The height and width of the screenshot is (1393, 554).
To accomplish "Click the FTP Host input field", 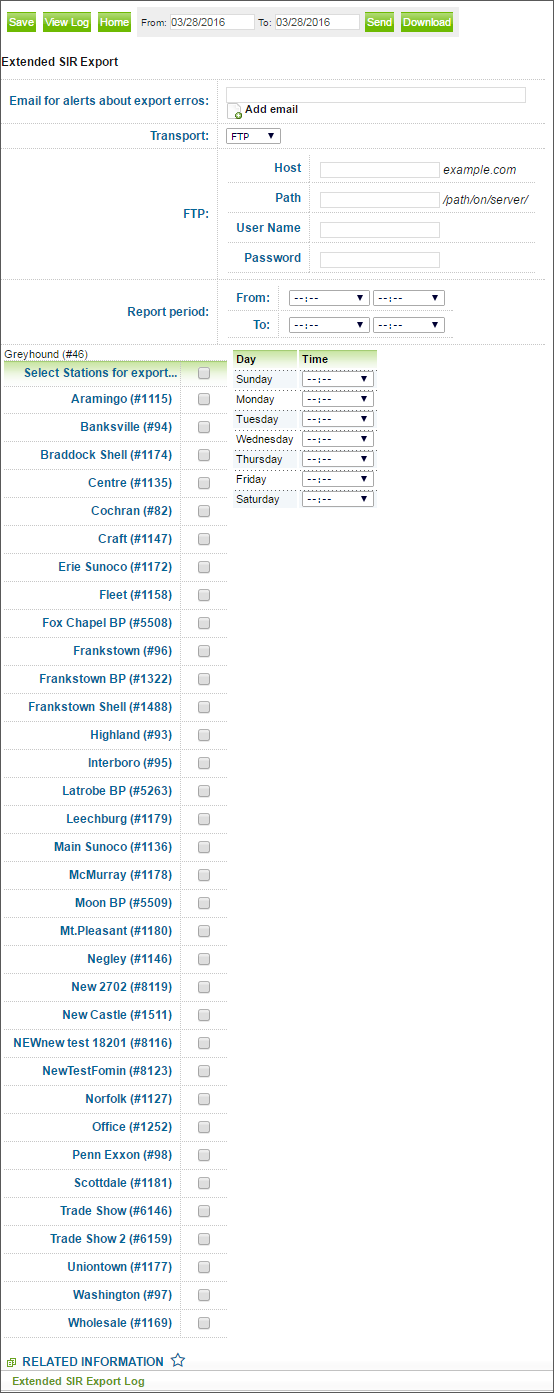I will click(380, 170).
